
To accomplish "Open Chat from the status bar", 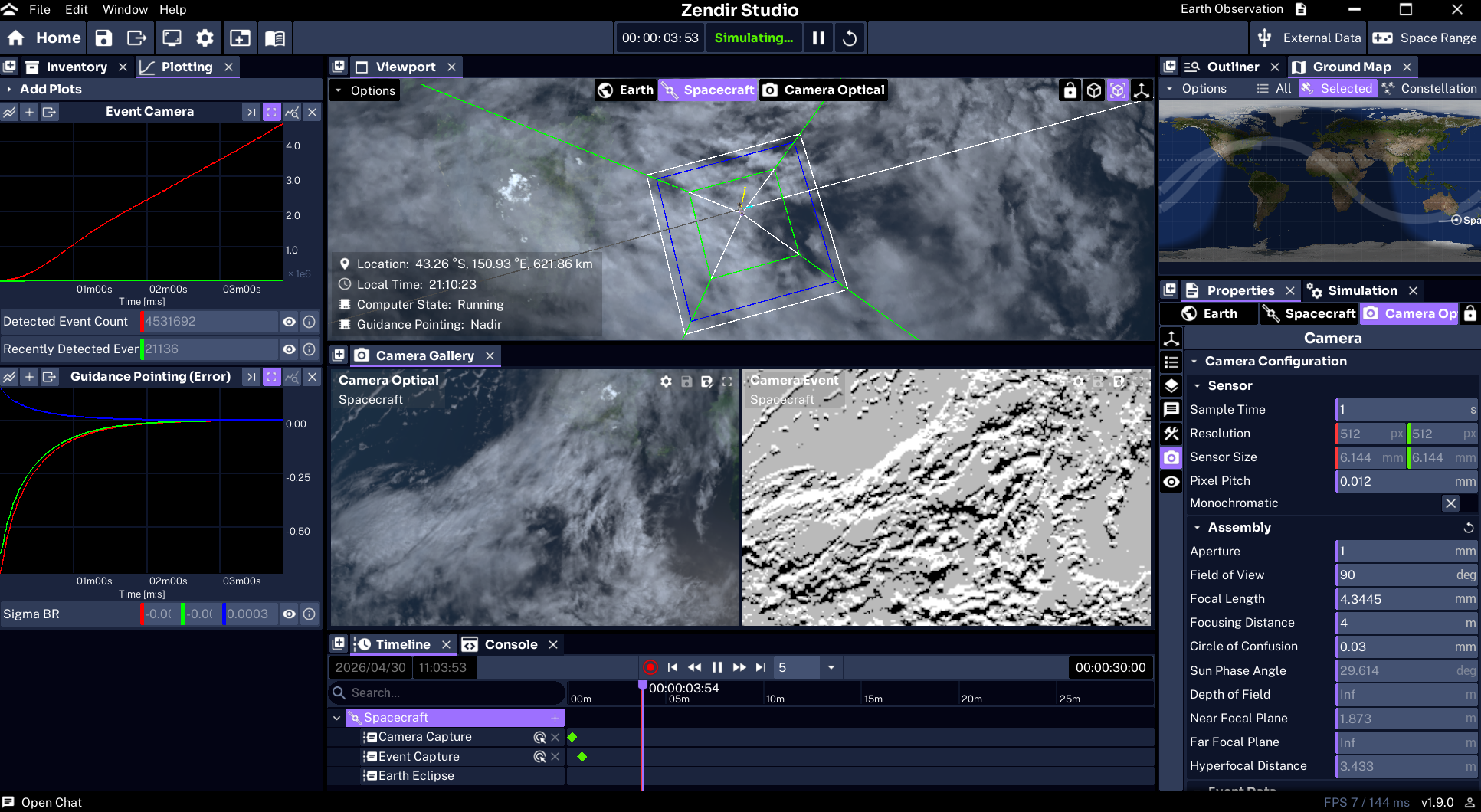I will (42, 803).
